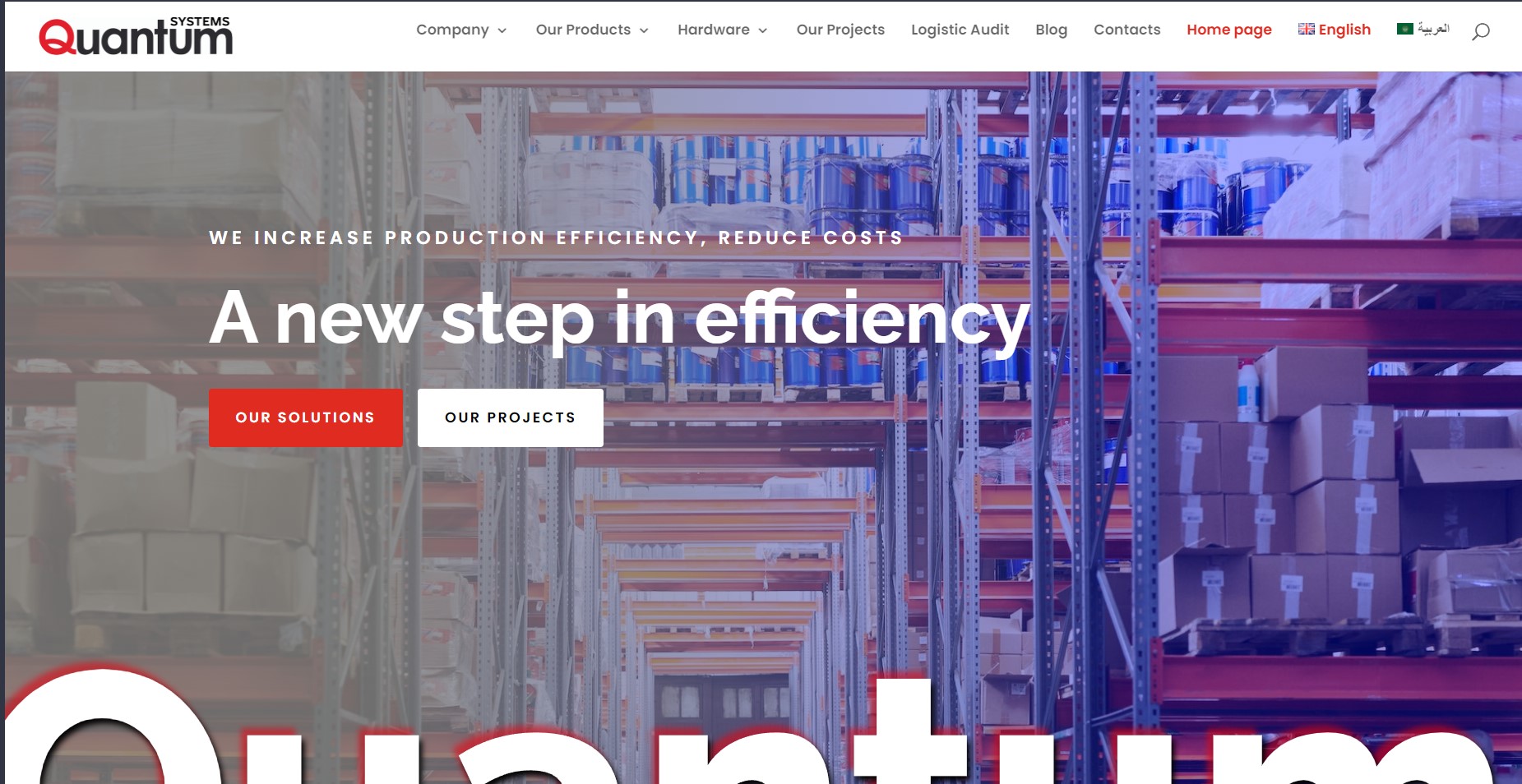Screen dimensions: 1522x784
Task: Go to the Home page link
Action: point(1228,30)
